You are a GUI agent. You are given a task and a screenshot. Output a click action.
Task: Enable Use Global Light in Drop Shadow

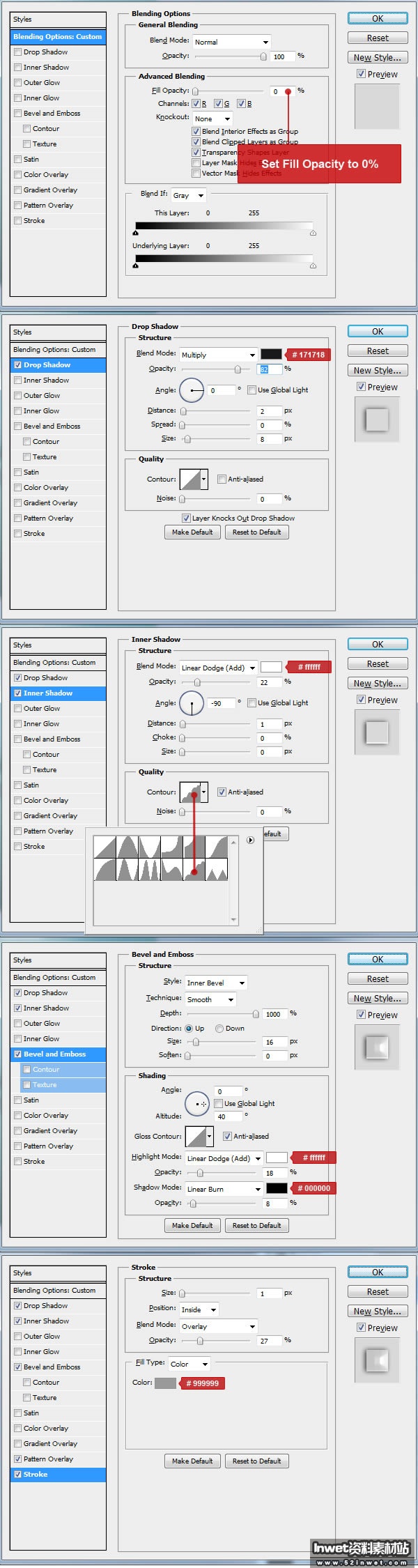252,390
